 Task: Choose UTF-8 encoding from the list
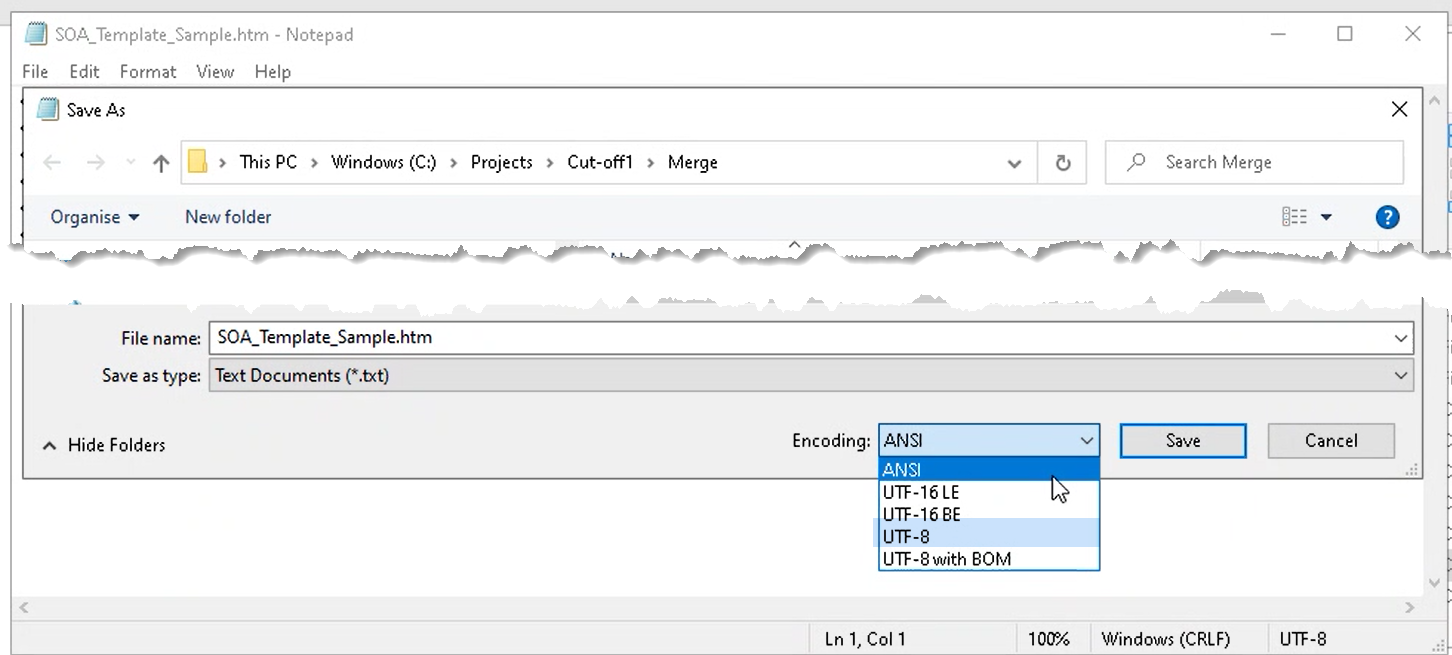[x=989, y=537]
